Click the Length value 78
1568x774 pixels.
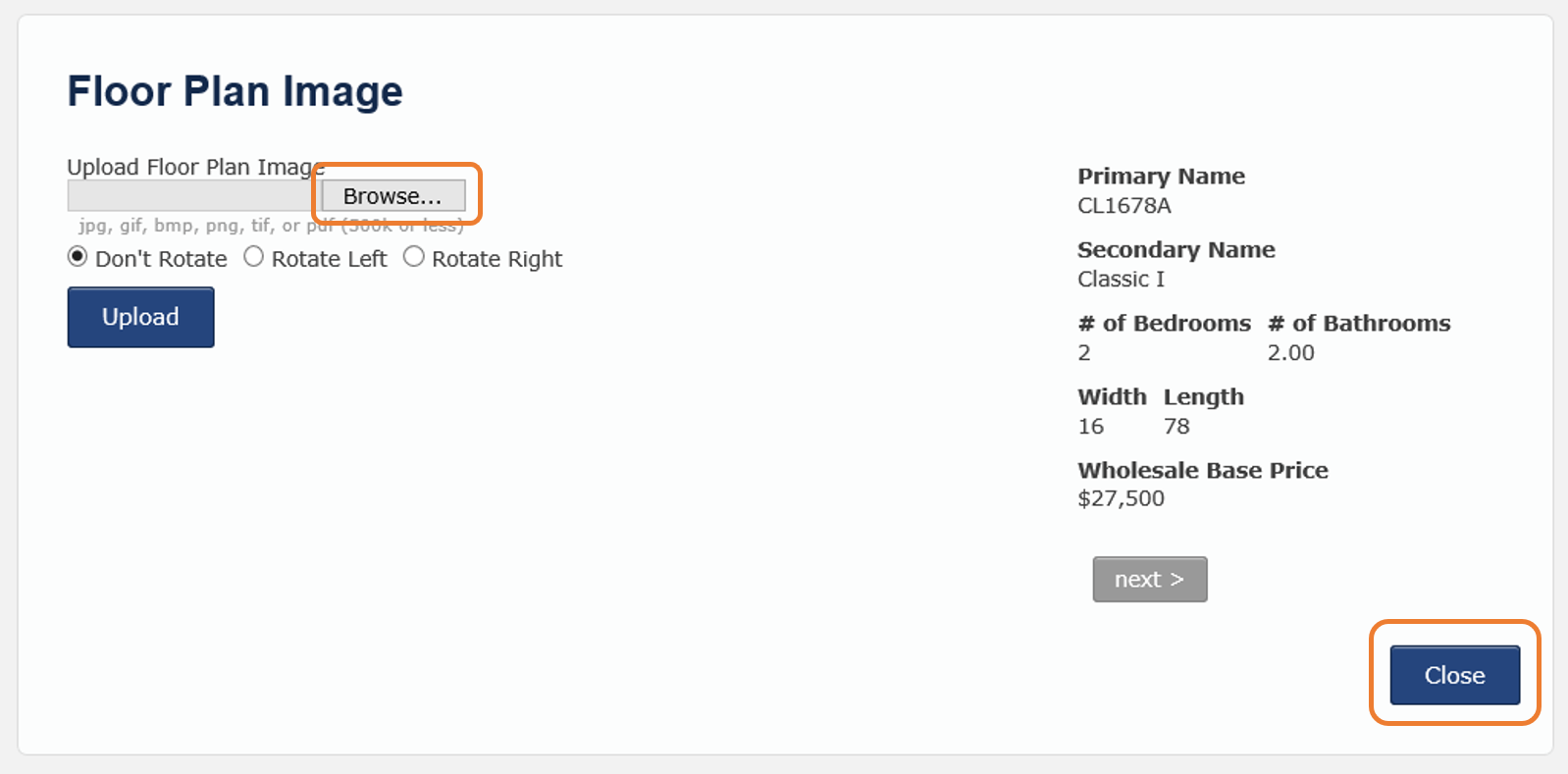[1176, 427]
